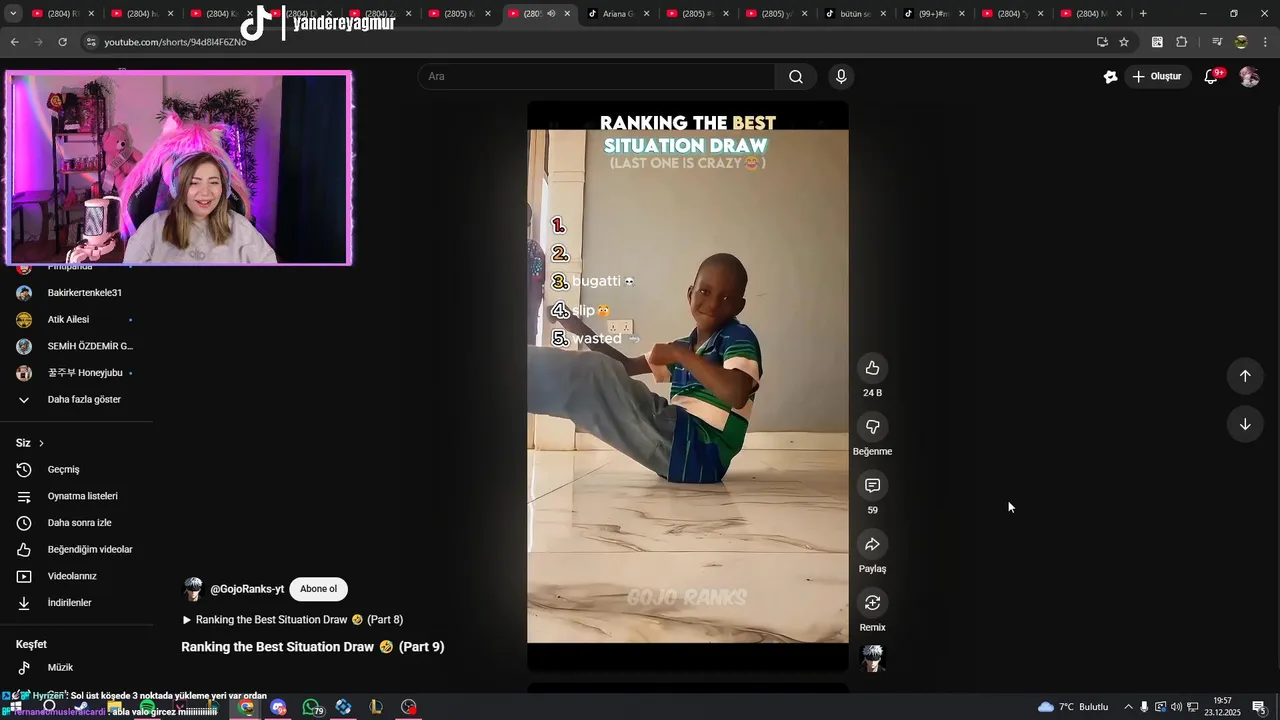Open Chrome extensions puzzle icon
Image resolution: width=1280 pixels, height=720 pixels.
[x=1181, y=42]
